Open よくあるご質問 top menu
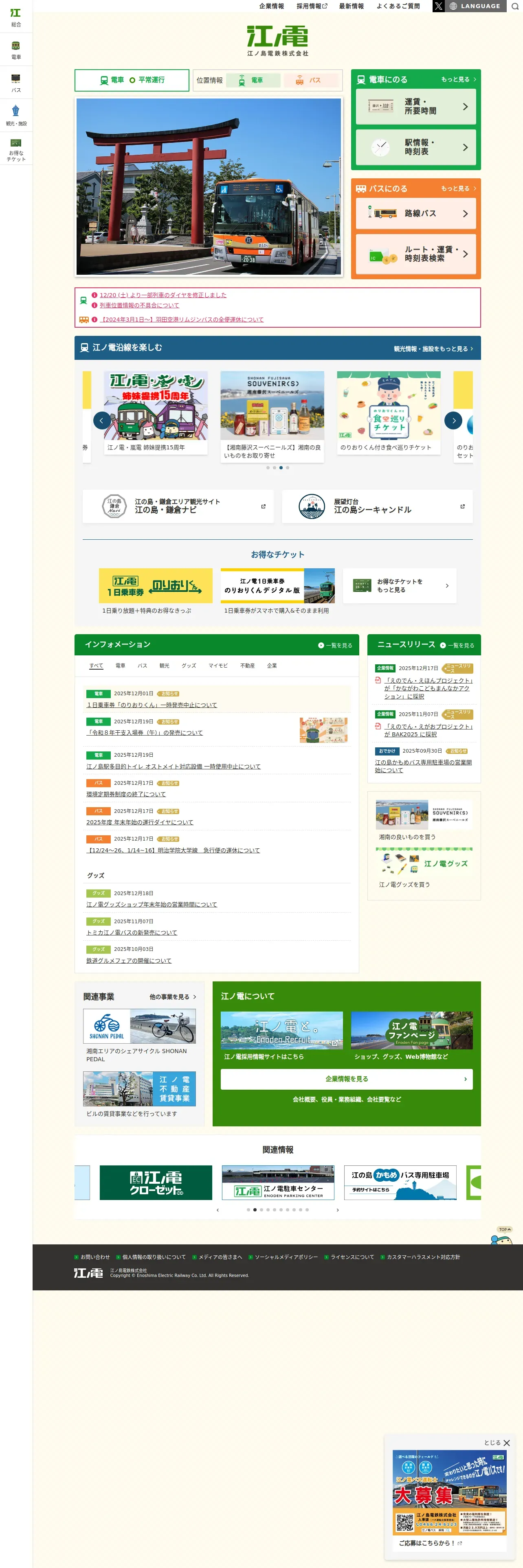 coord(398,6)
